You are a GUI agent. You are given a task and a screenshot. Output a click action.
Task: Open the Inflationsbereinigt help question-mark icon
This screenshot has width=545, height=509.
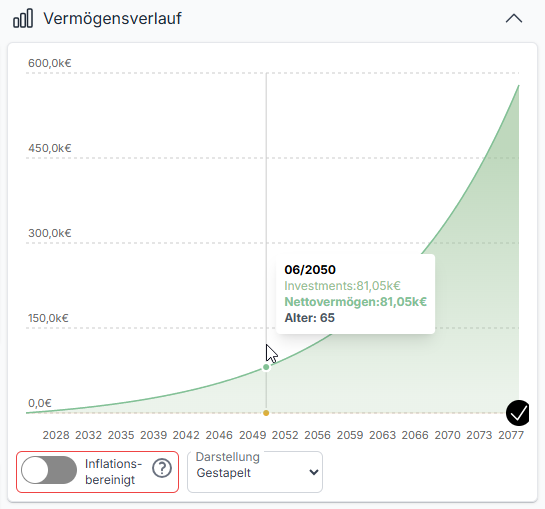(162, 468)
